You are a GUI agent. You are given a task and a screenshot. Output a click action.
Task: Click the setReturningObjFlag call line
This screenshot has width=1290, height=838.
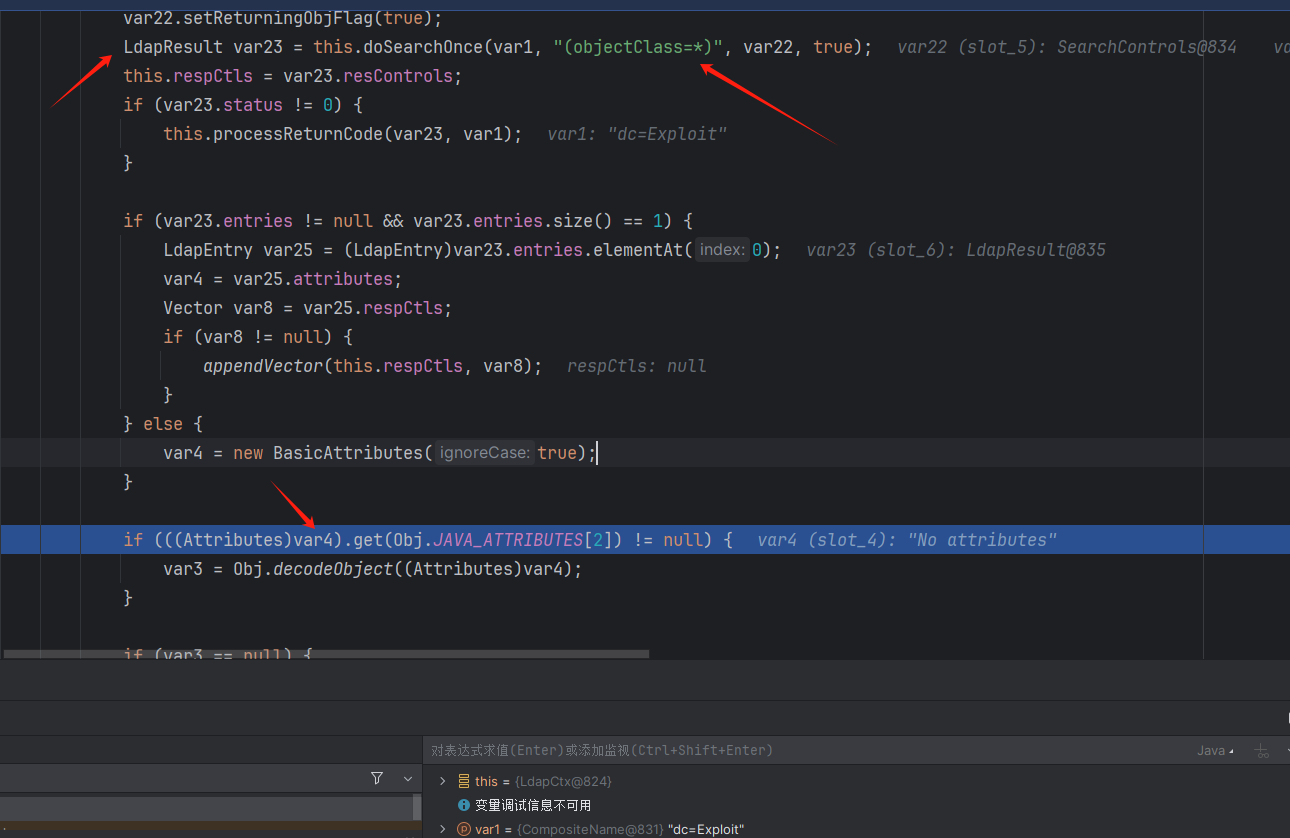(283, 18)
